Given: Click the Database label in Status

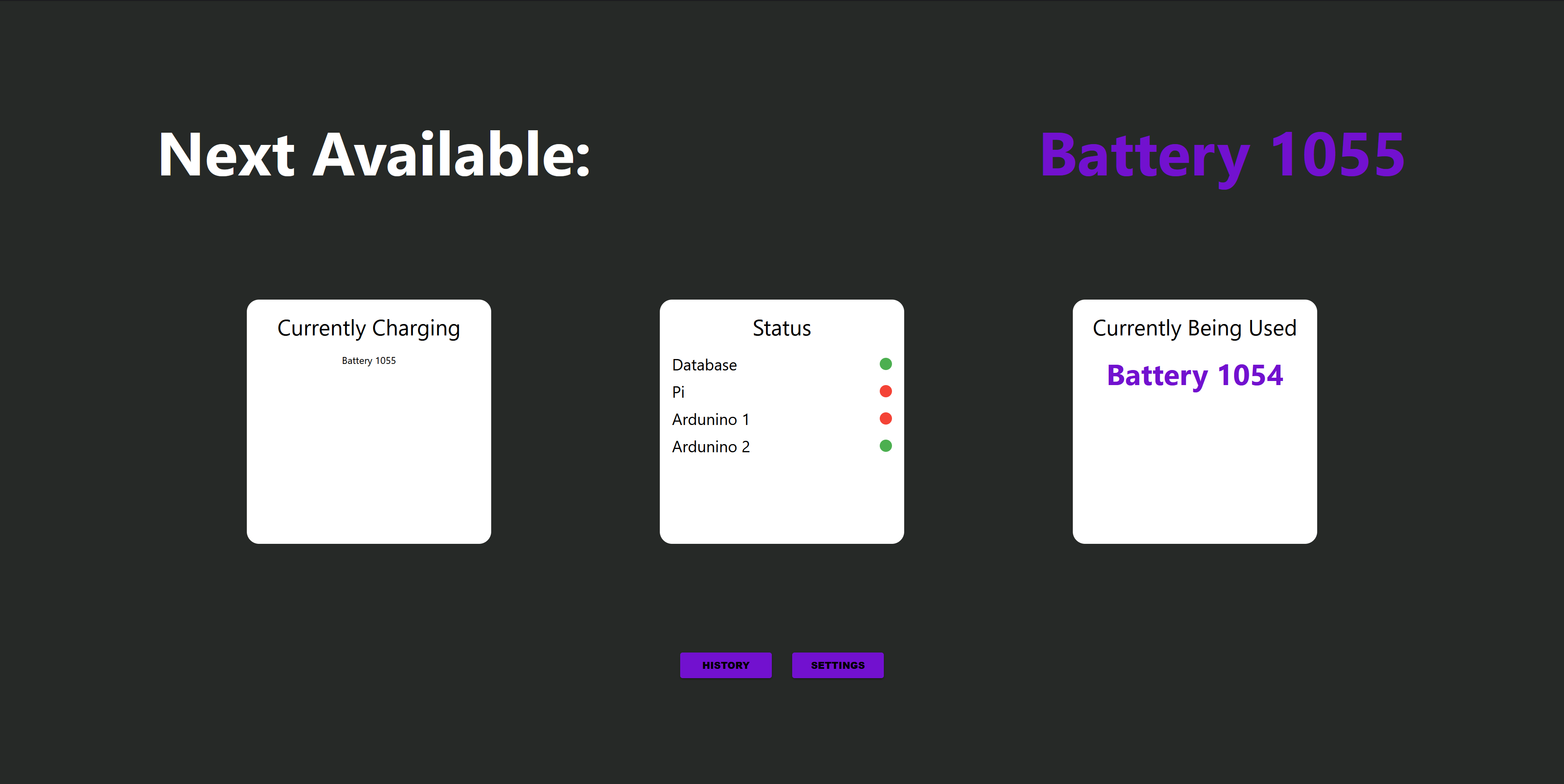Looking at the screenshot, I should pos(704,365).
